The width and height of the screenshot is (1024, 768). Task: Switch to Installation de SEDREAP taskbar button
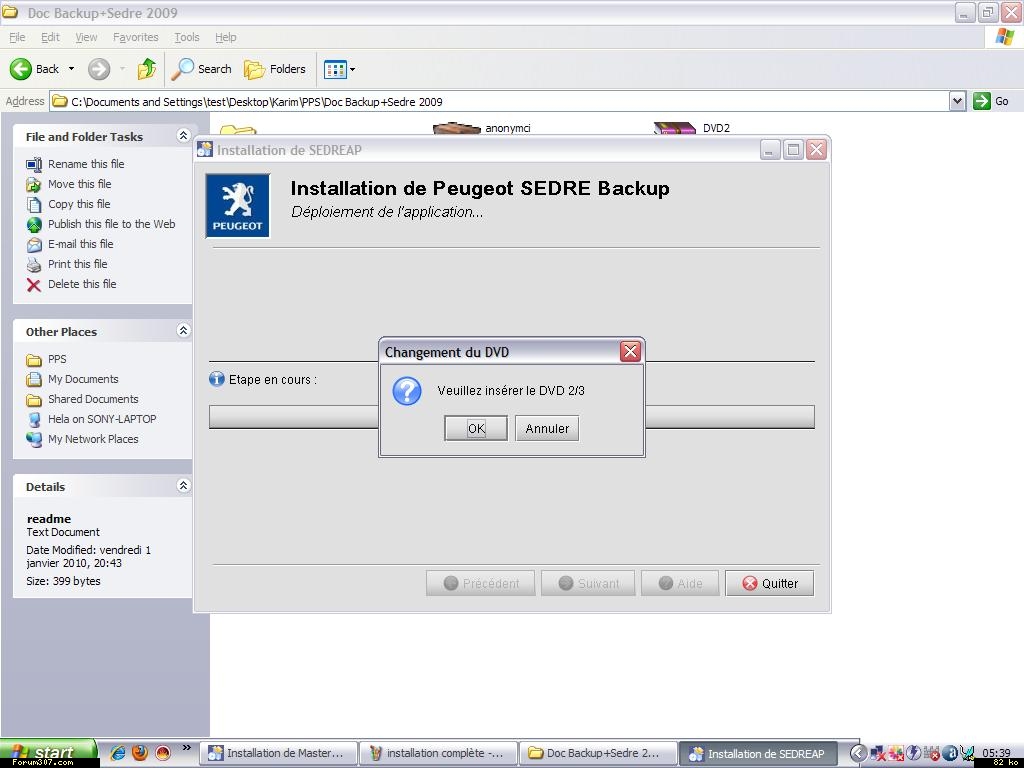pyautogui.click(x=758, y=753)
